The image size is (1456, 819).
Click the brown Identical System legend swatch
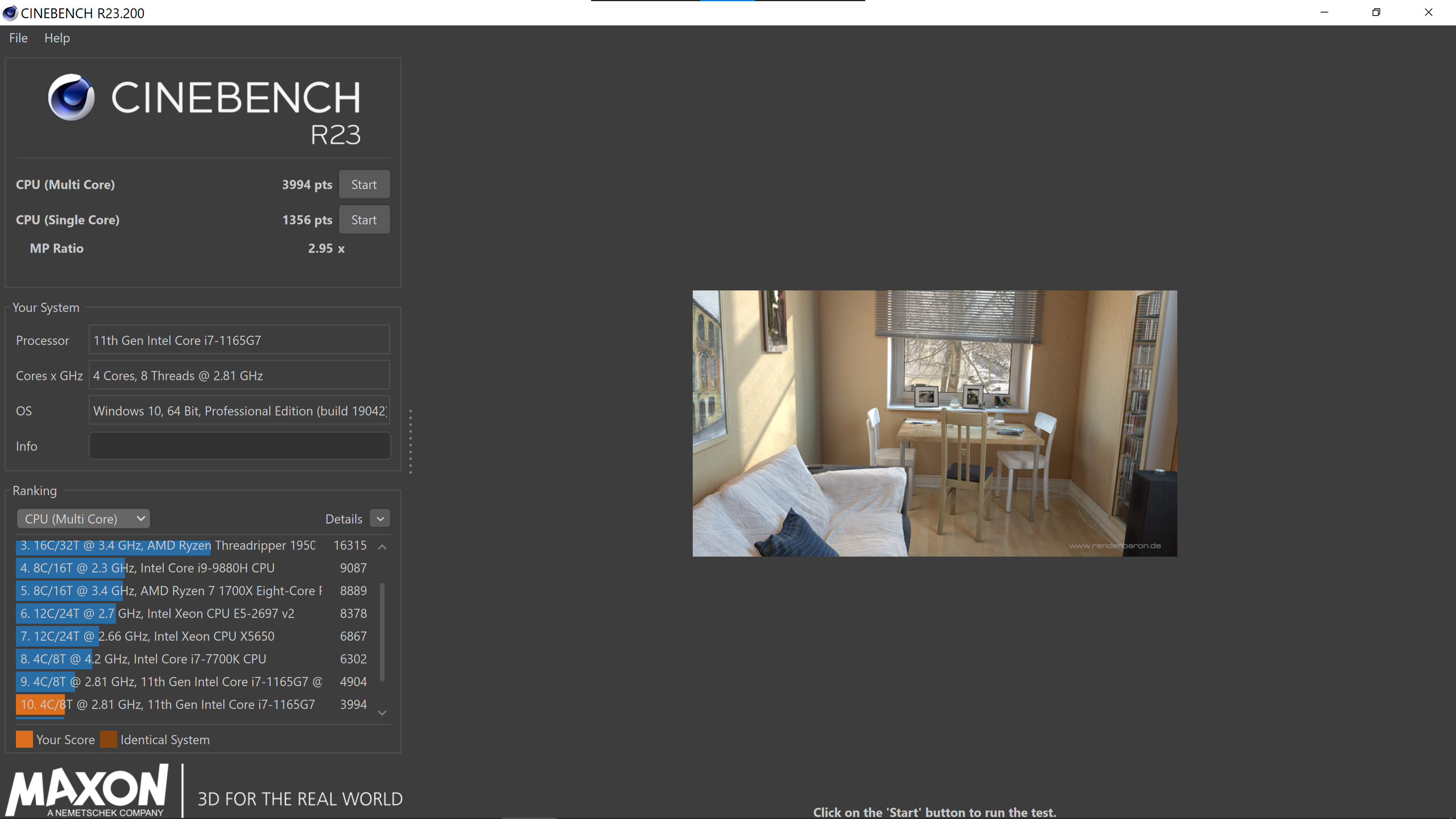point(108,739)
